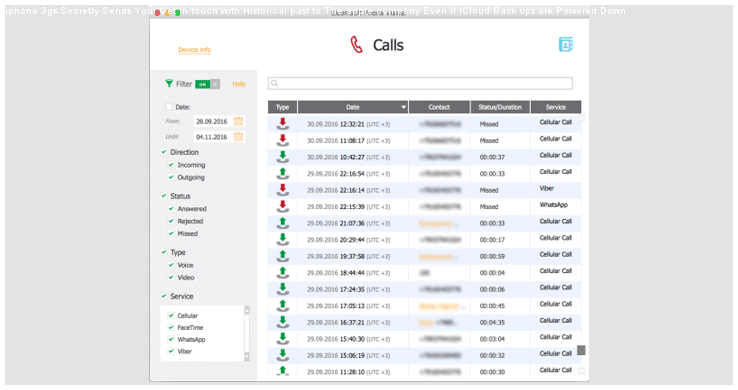Image resolution: width=738 pixels, height=390 pixels.
Task: Select the WhatsApp service cell
Action: pyautogui.click(x=556, y=206)
